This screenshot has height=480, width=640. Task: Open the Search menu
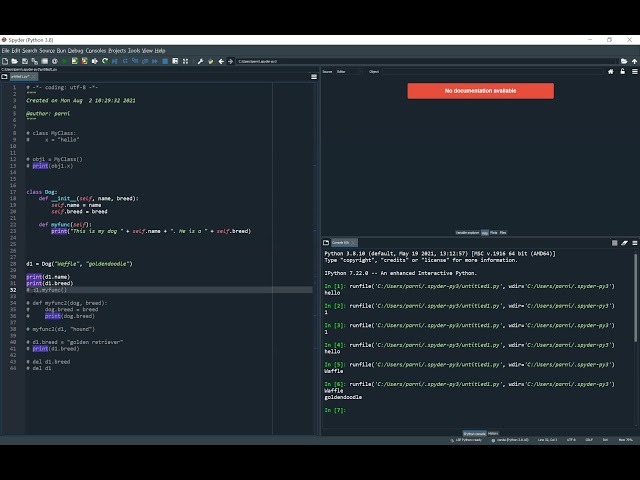(29, 51)
